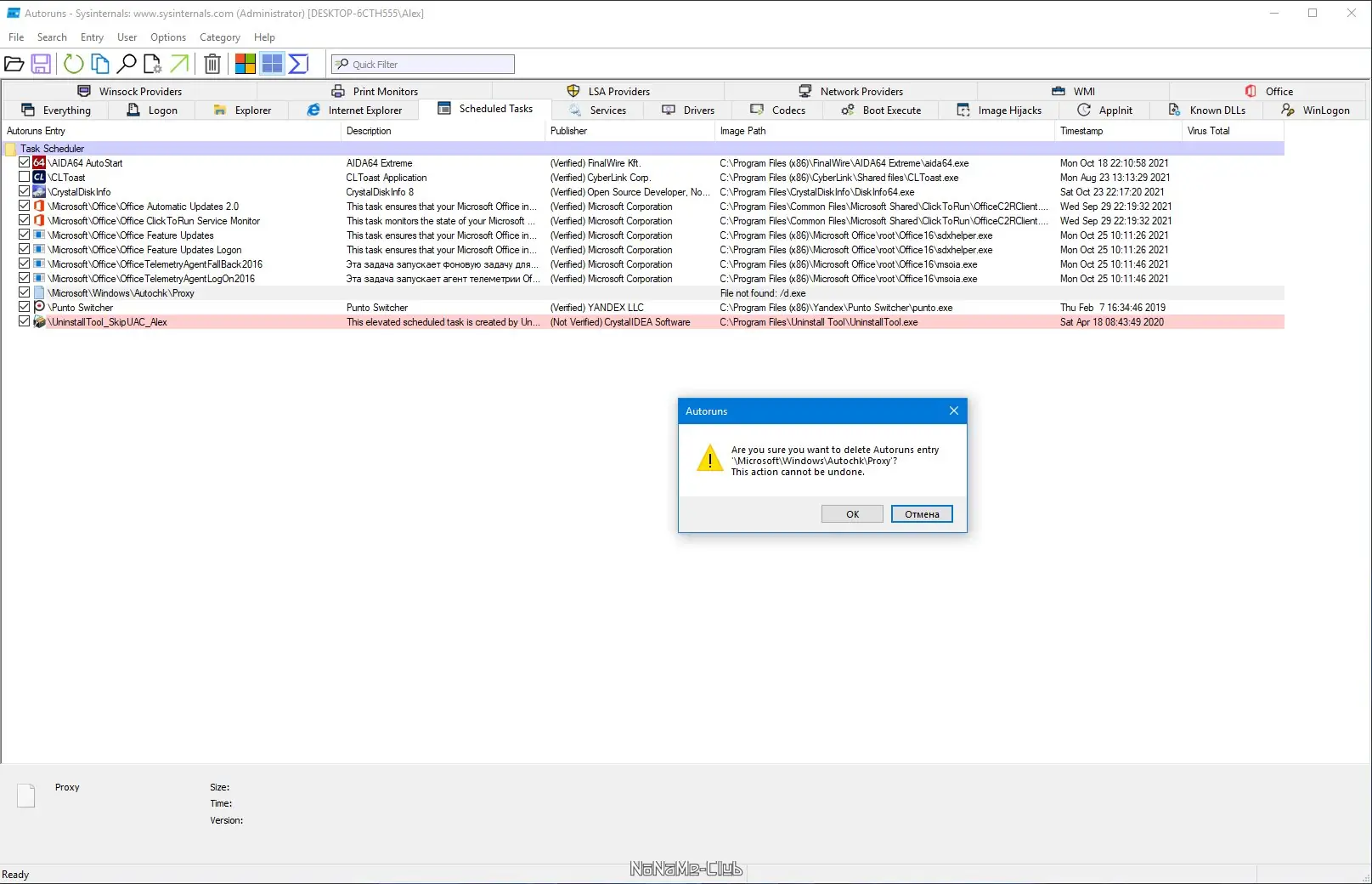1372x884 pixels.
Task: Uncheck the AIDA64 AutoStart entry
Action: tap(25, 162)
